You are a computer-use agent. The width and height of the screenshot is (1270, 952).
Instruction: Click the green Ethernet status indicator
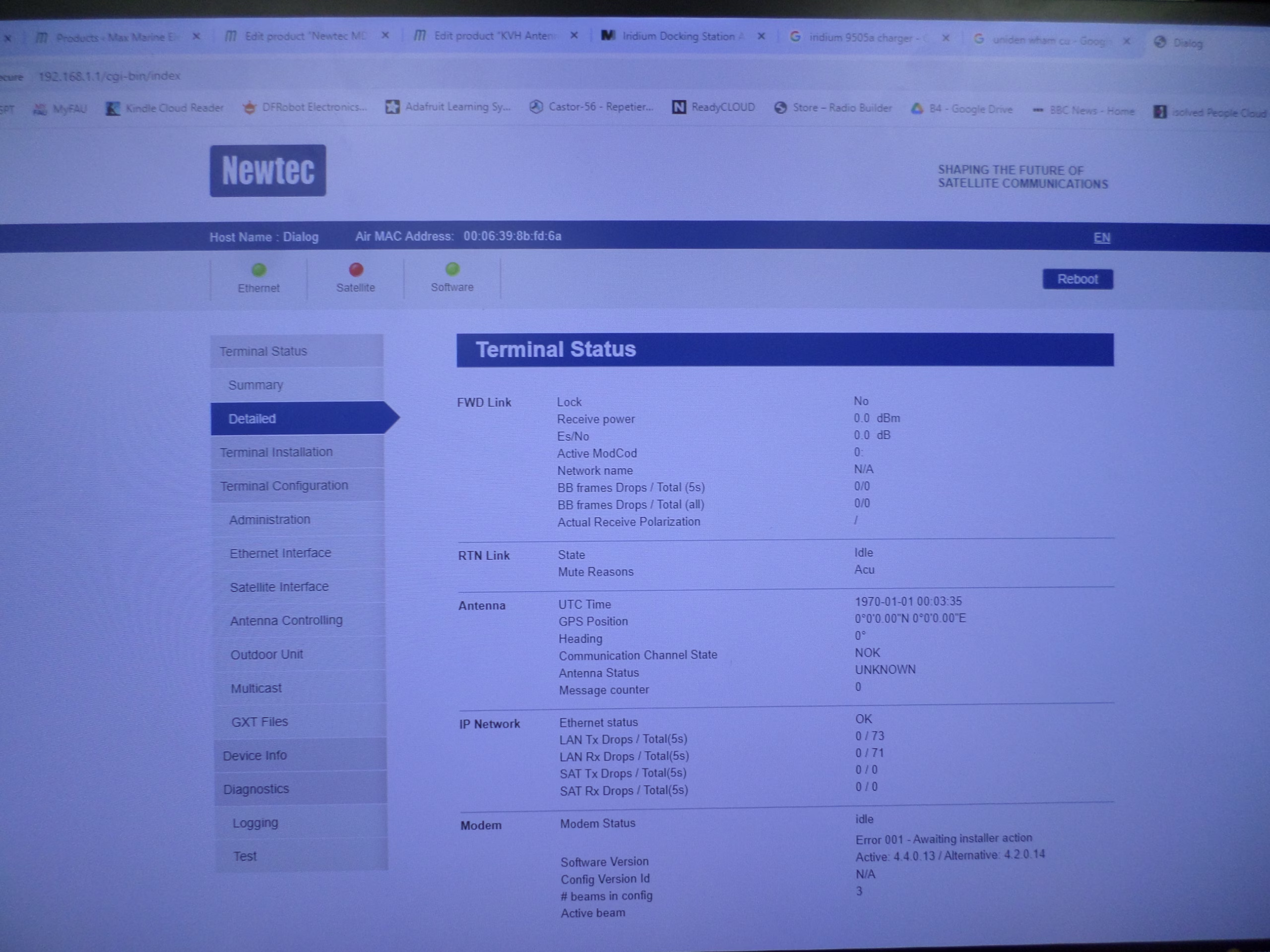coord(259,270)
